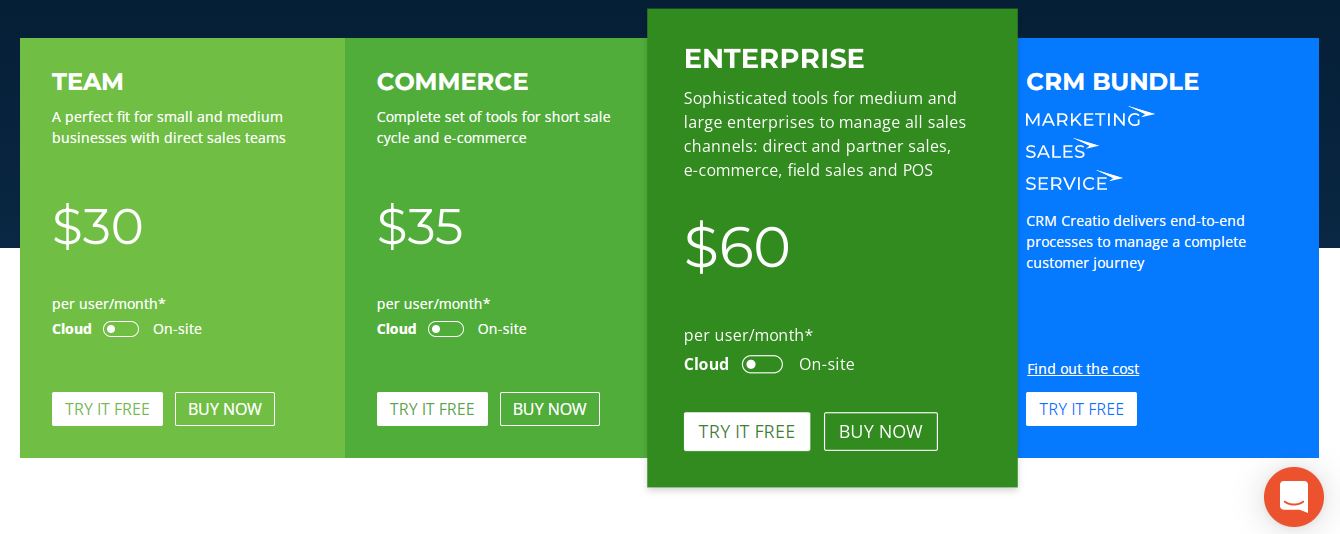Open the Find out the cost link
Viewport: 1340px width, 534px height.
pyautogui.click(x=1083, y=369)
